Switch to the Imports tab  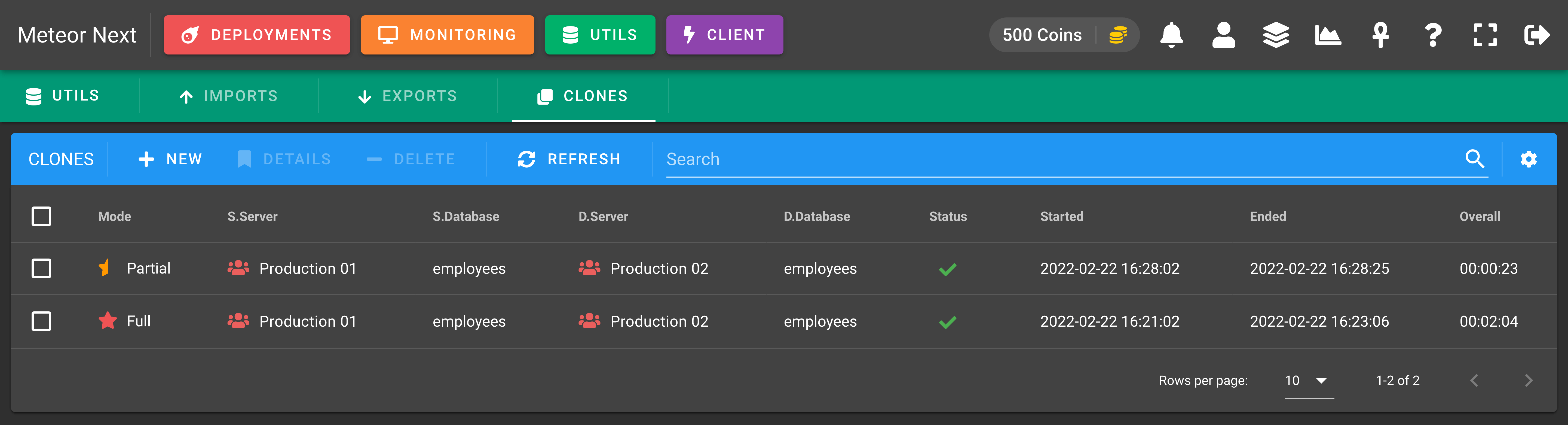pos(228,96)
